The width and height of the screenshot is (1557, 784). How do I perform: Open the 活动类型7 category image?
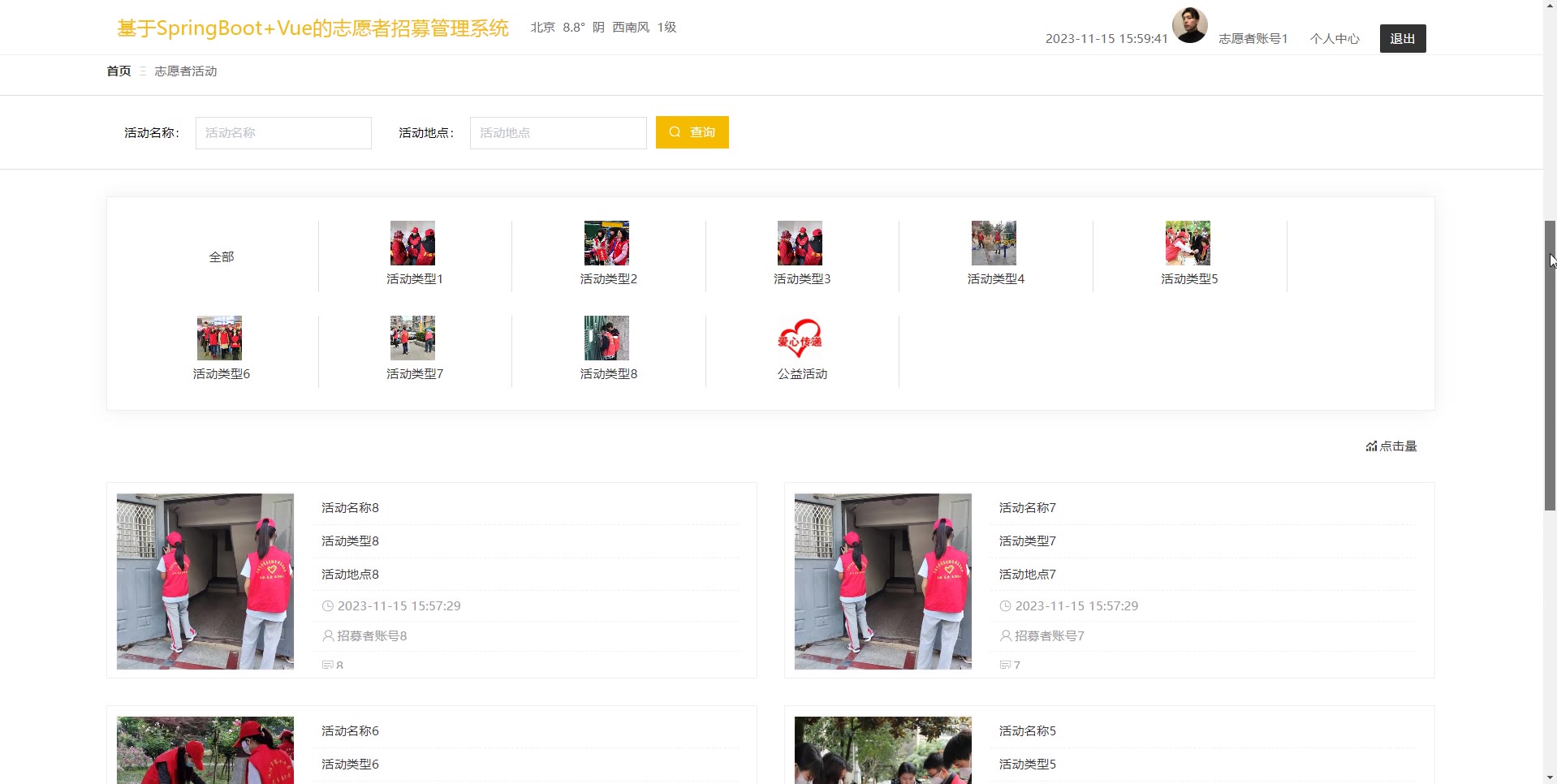point(412,338)
